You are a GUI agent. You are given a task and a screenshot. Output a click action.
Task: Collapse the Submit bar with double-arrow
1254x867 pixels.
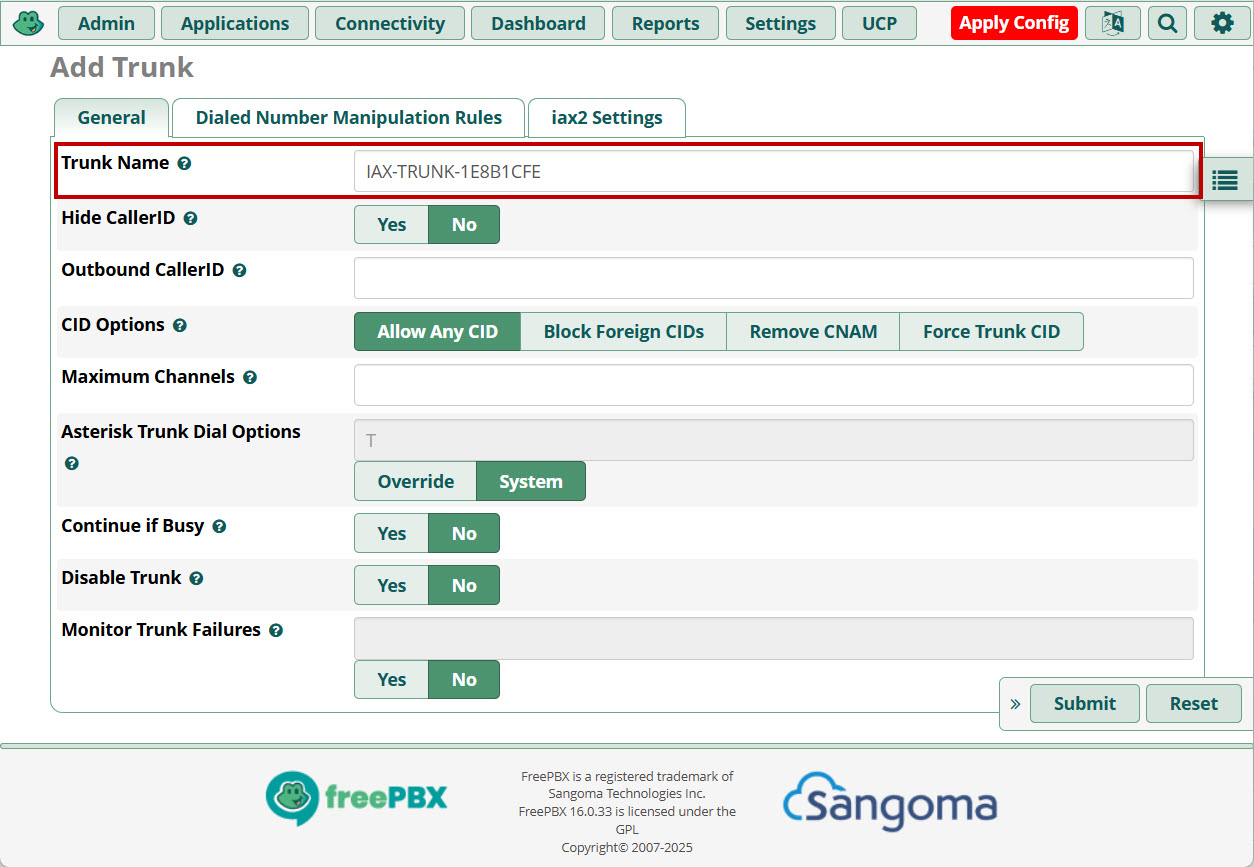(1015, 704)
